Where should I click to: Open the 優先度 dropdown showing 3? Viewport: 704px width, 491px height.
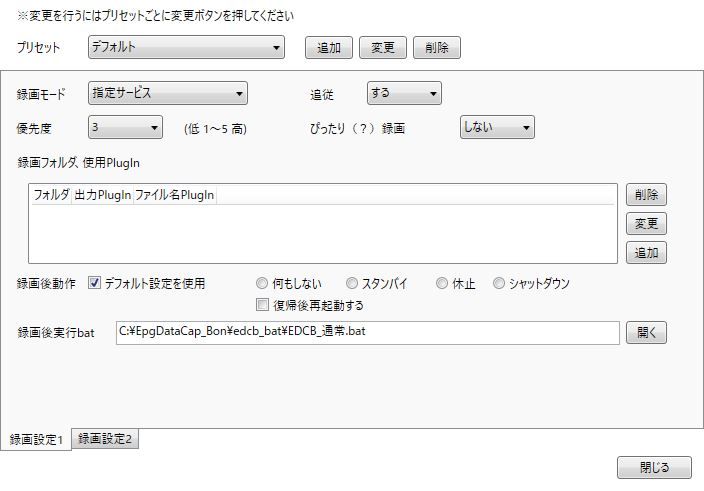[x=125, y=127]
